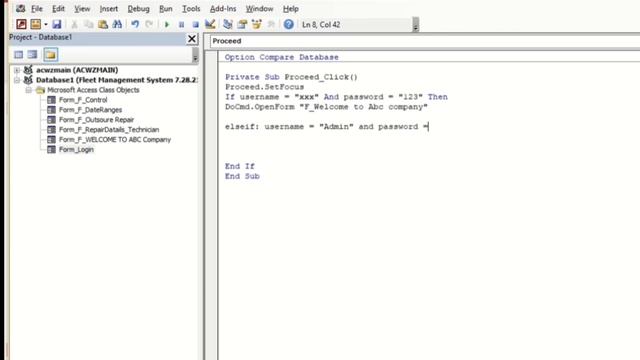Open the Insert Module dropdown arrow
This screenshot has height=360, width=640.
tap(46, 24)
